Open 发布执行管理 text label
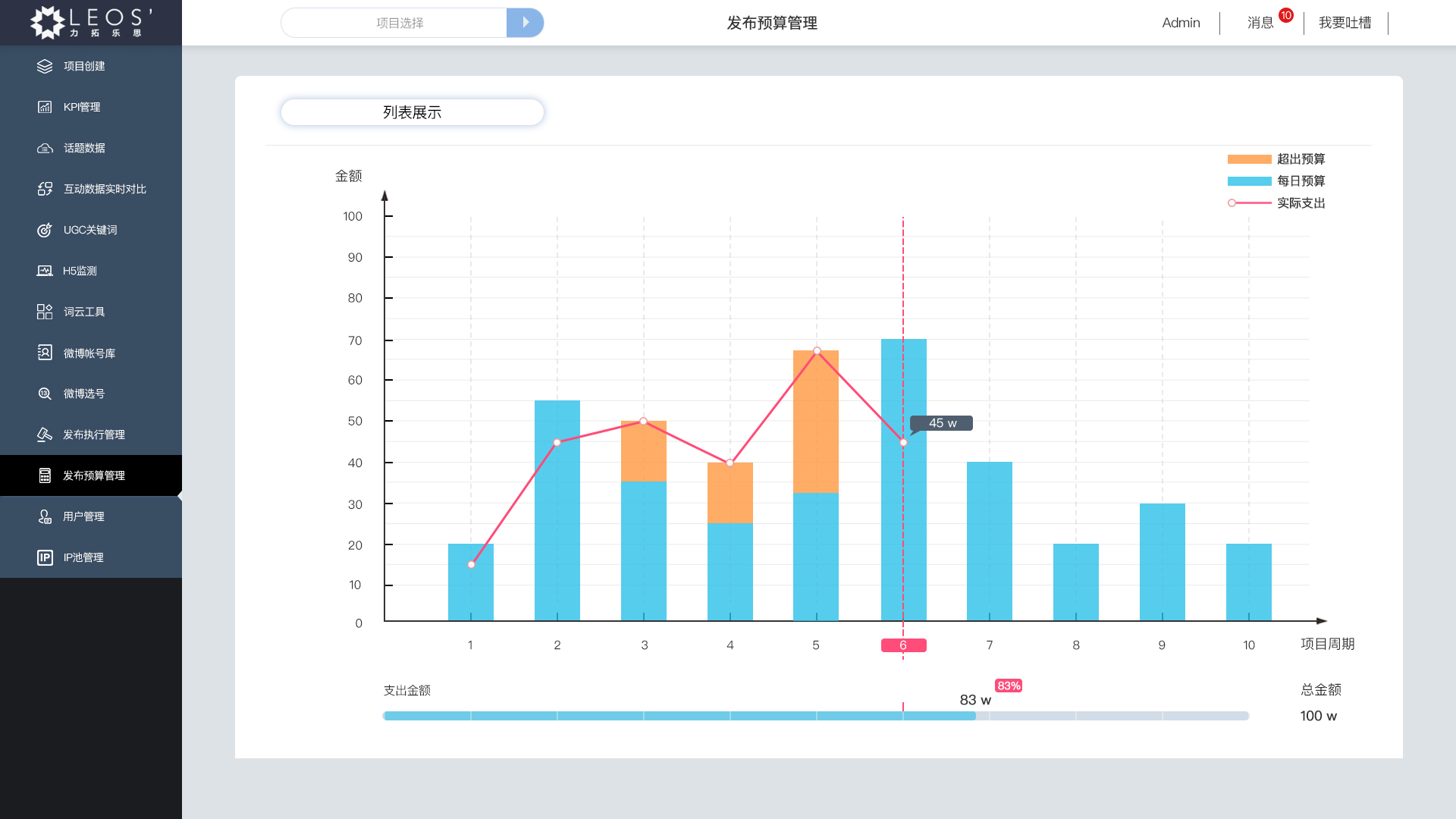The height and width of the screenshot is (819, 1456). tap(94, 435)
